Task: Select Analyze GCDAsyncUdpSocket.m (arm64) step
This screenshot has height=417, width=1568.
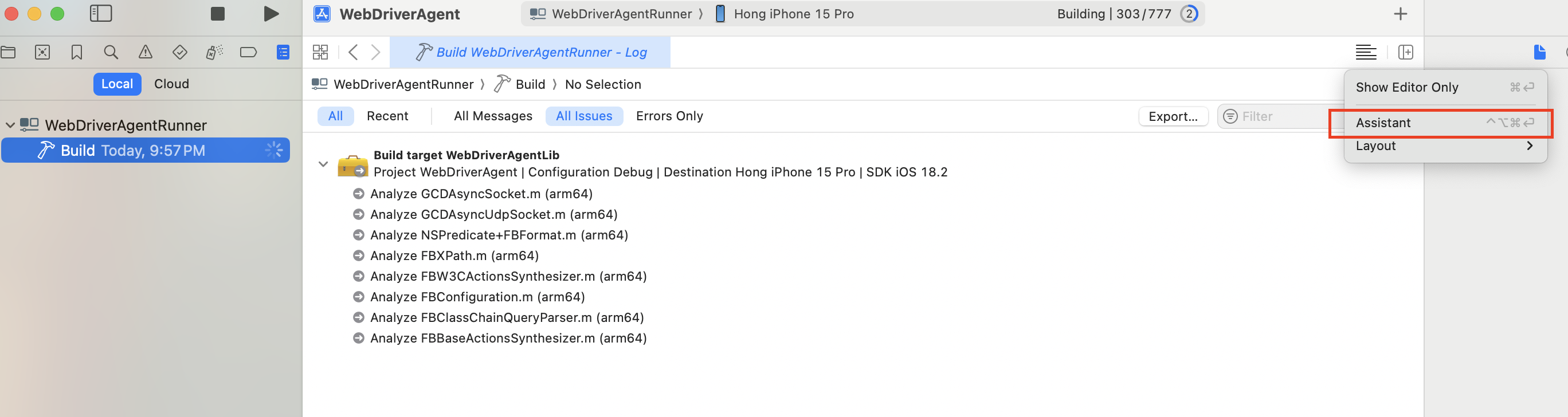Action: tap(493, 215)
